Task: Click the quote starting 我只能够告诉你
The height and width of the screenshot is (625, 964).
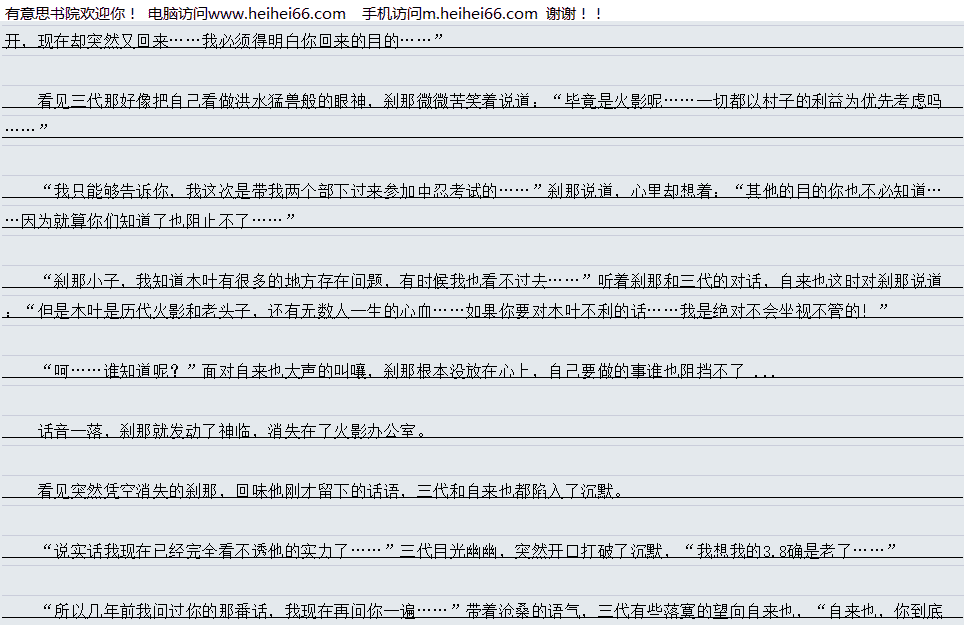Action: (290, 191)
